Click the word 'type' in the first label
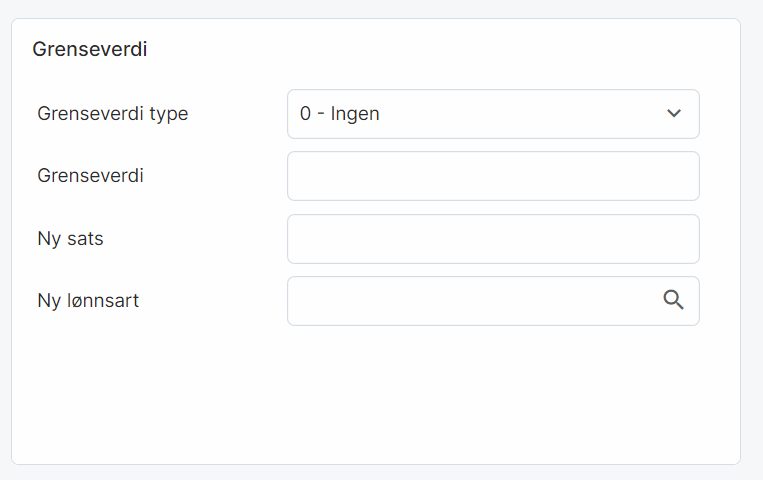The width and height of the screenshot is (763, 480). 168,114
